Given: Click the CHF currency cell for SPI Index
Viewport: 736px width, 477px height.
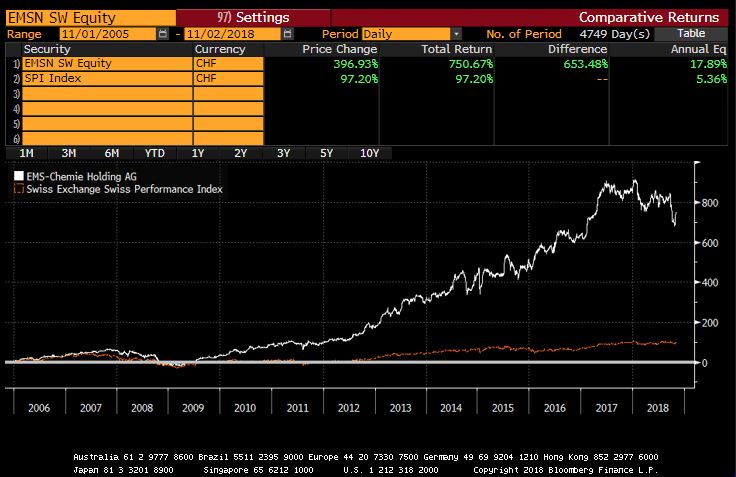Looking at the screenshot, I should tap(228, 78).
